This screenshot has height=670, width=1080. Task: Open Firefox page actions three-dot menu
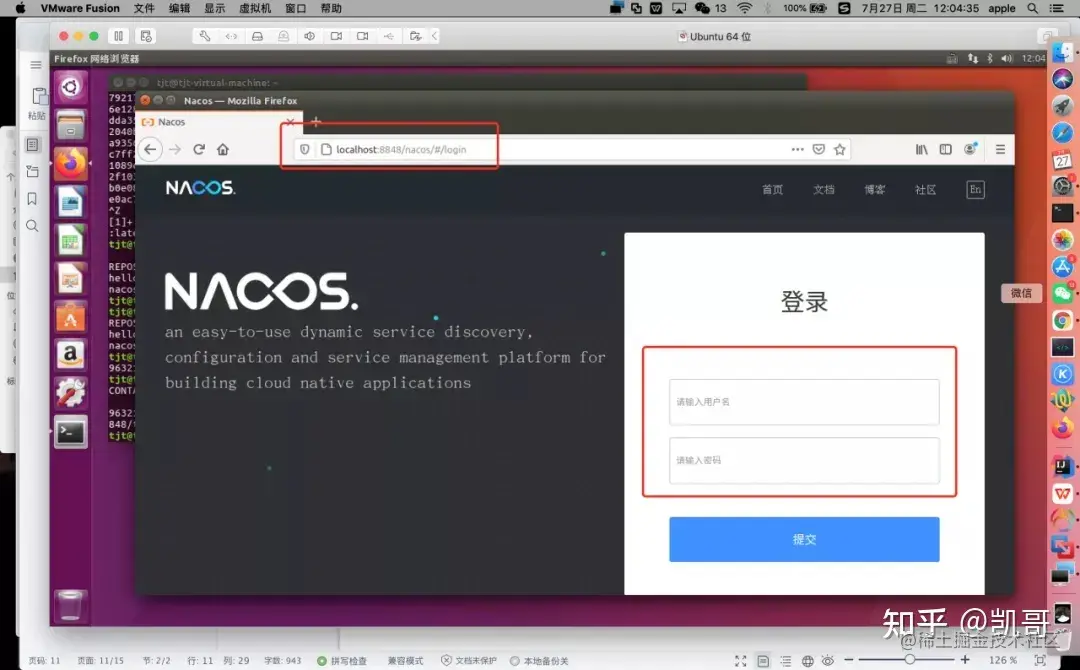(798, 149)
